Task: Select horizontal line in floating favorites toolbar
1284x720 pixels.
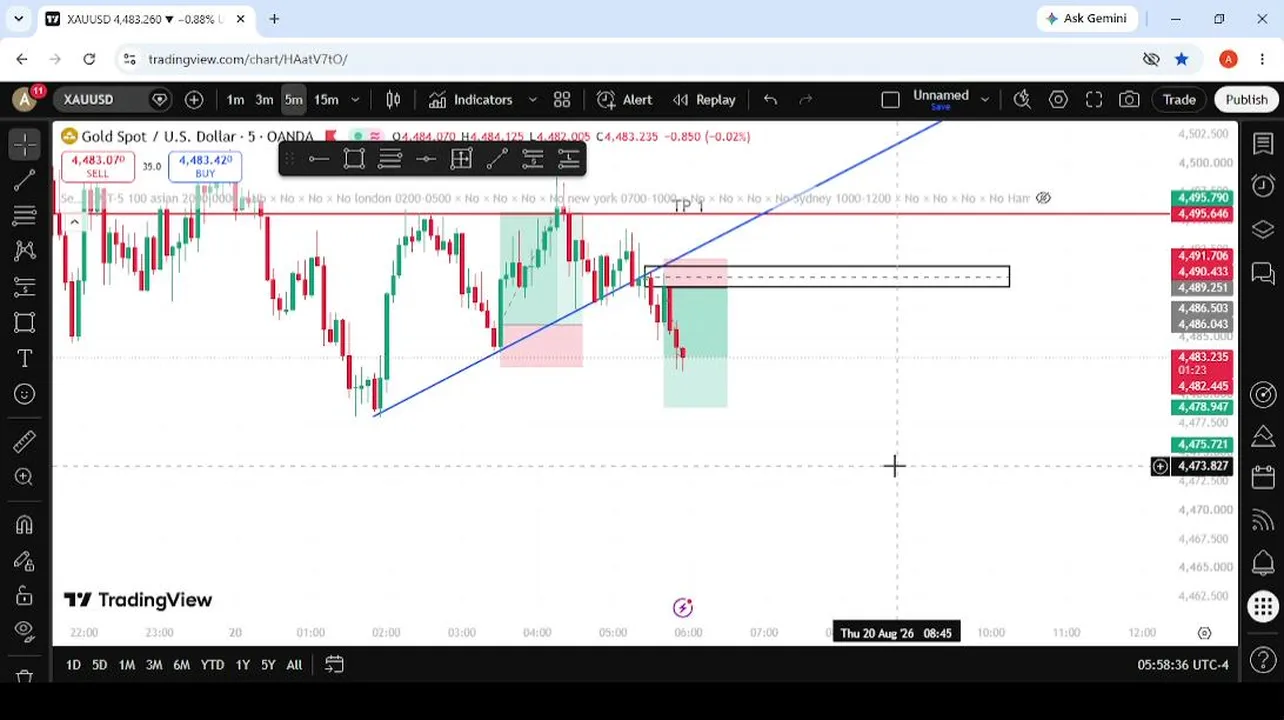Action: (x=318, y=159)
